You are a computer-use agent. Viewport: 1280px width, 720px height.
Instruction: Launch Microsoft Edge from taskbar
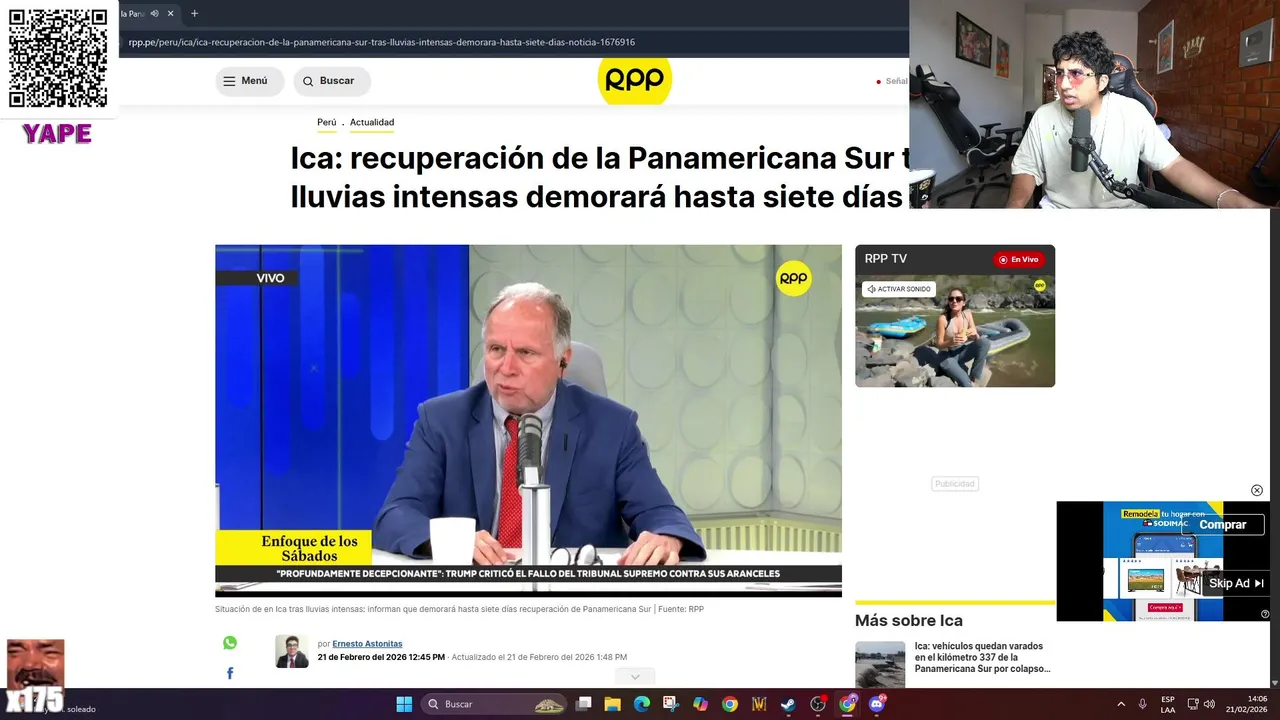coord(642,704)
